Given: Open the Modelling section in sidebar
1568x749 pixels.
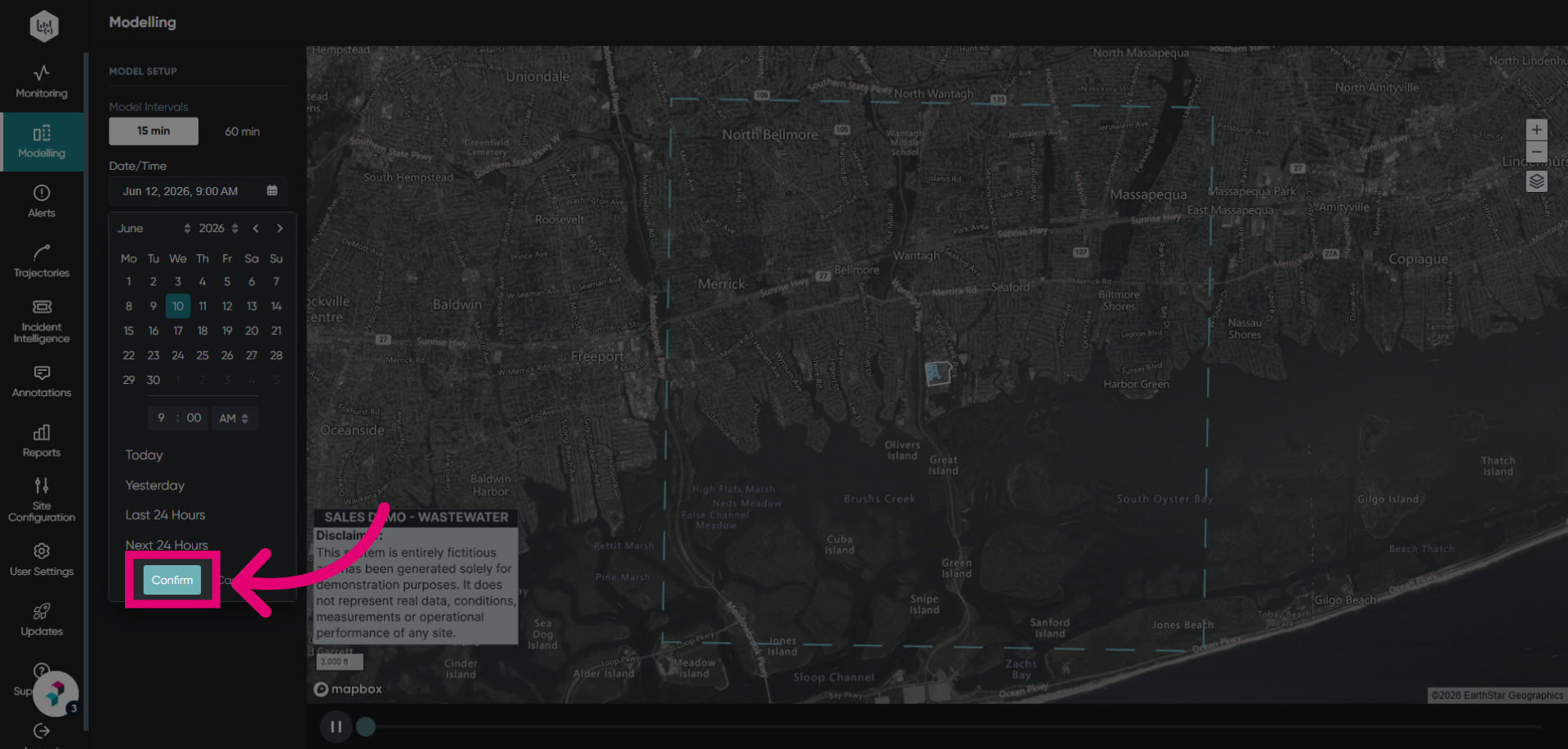Looking at the screenshot, I should point(42,141).
